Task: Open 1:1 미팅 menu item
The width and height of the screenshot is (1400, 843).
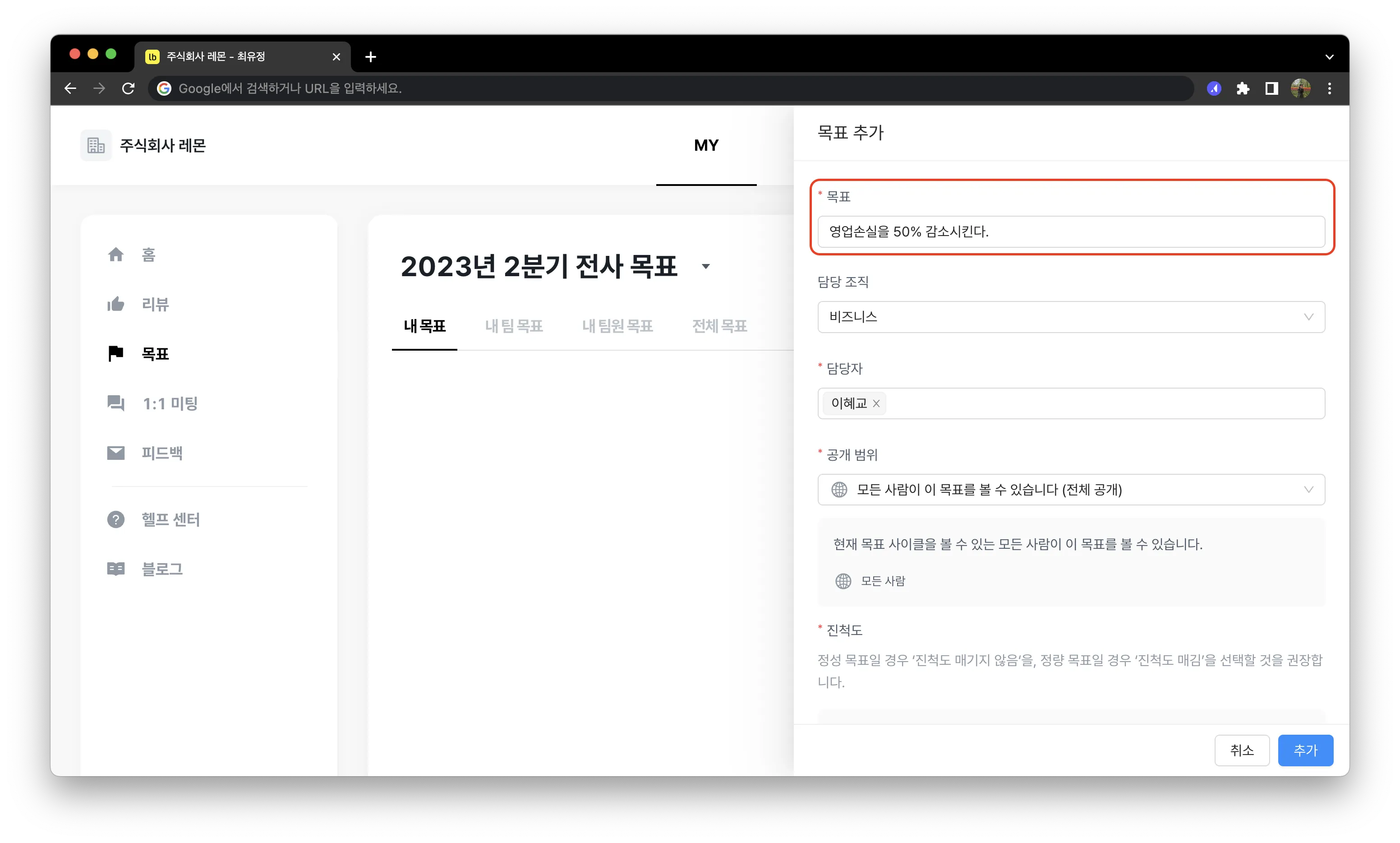Action: tap(170, 403)
